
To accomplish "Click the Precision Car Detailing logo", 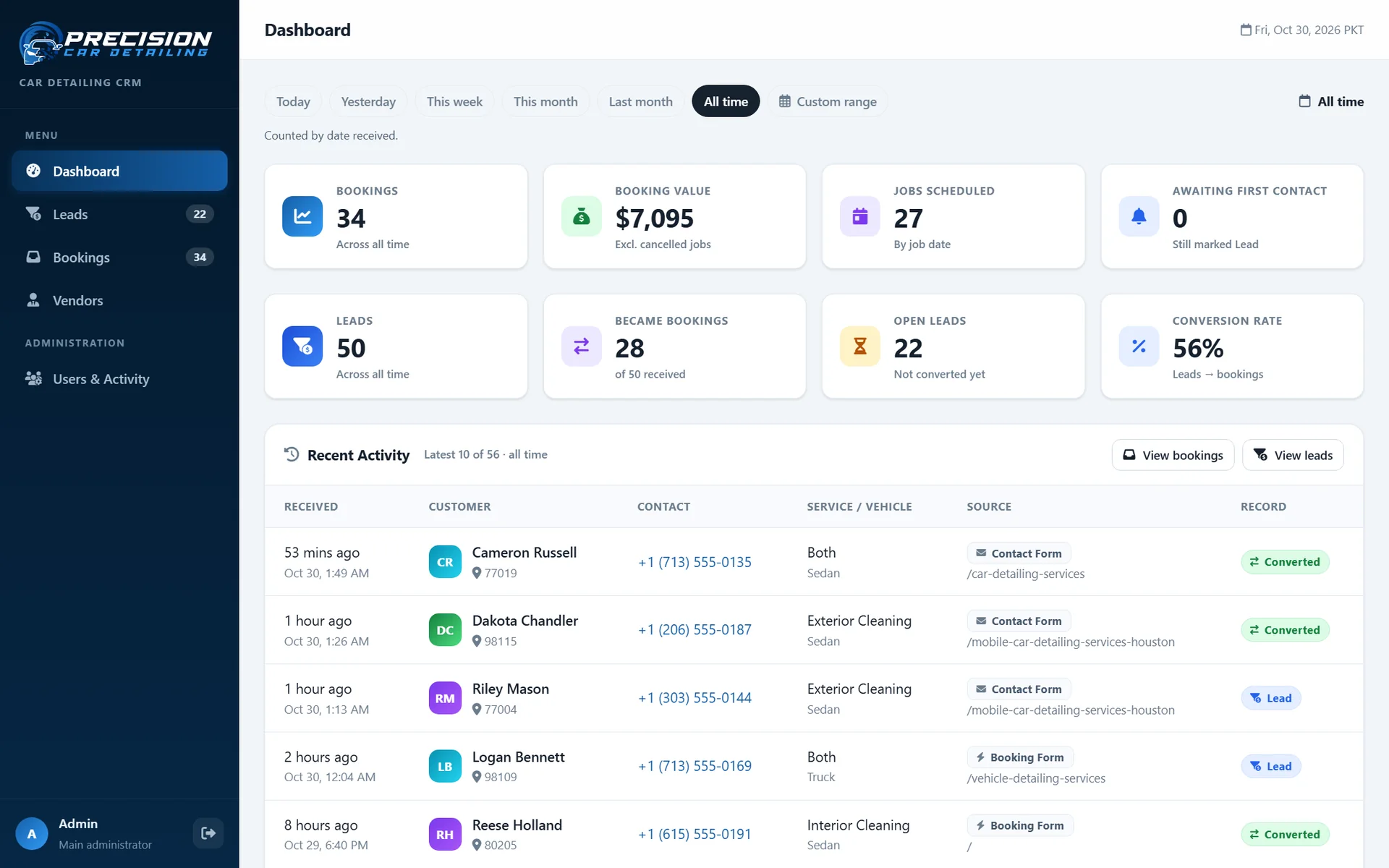I will [116, 43].
